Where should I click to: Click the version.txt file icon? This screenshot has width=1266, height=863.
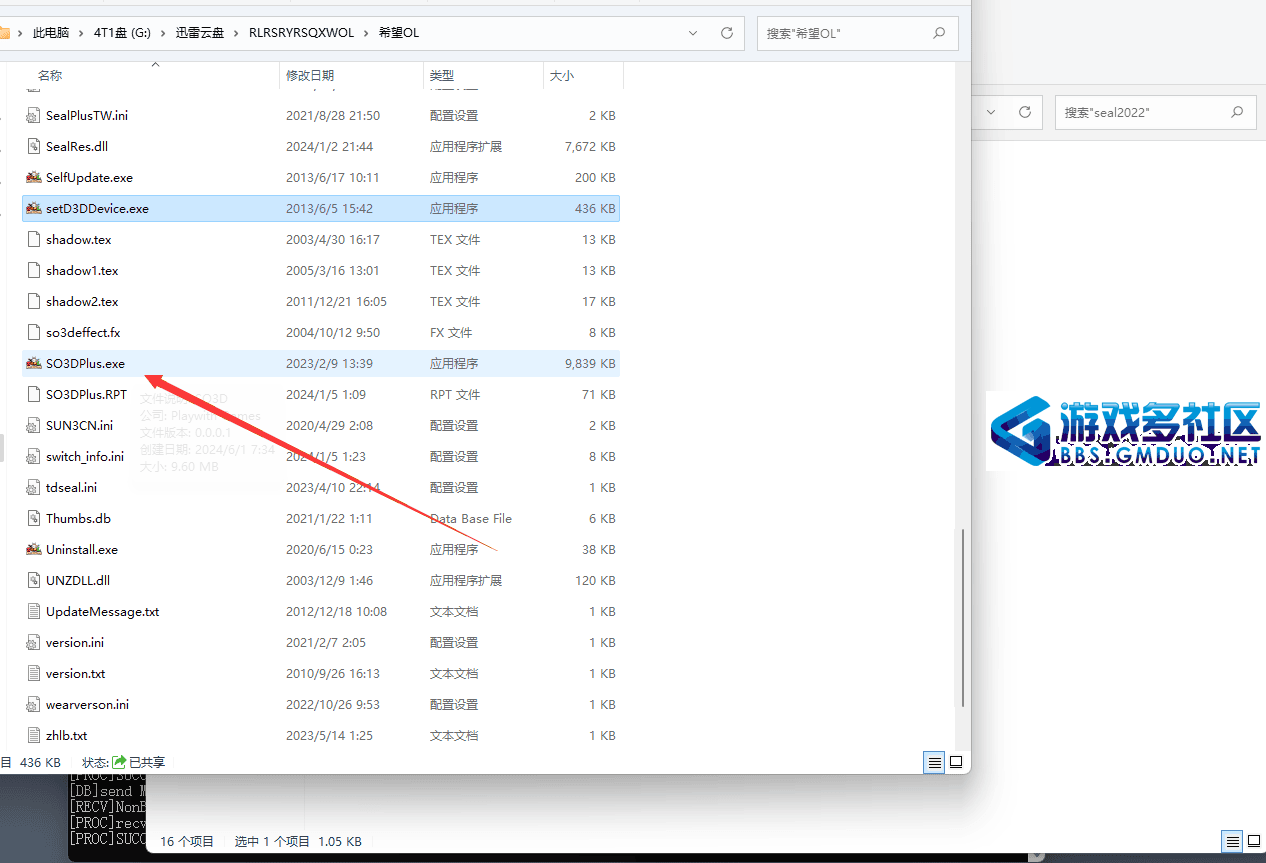tap(33, 673)
